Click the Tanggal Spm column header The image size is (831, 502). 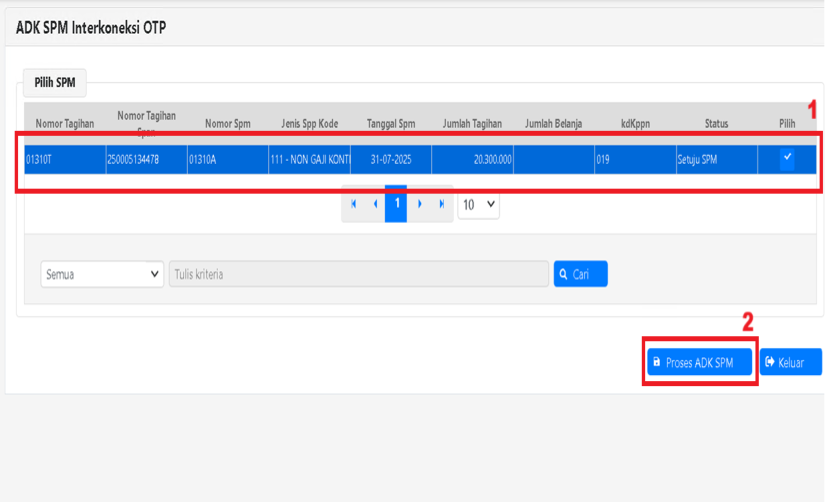pyautogui.click(x=391, y=124)
